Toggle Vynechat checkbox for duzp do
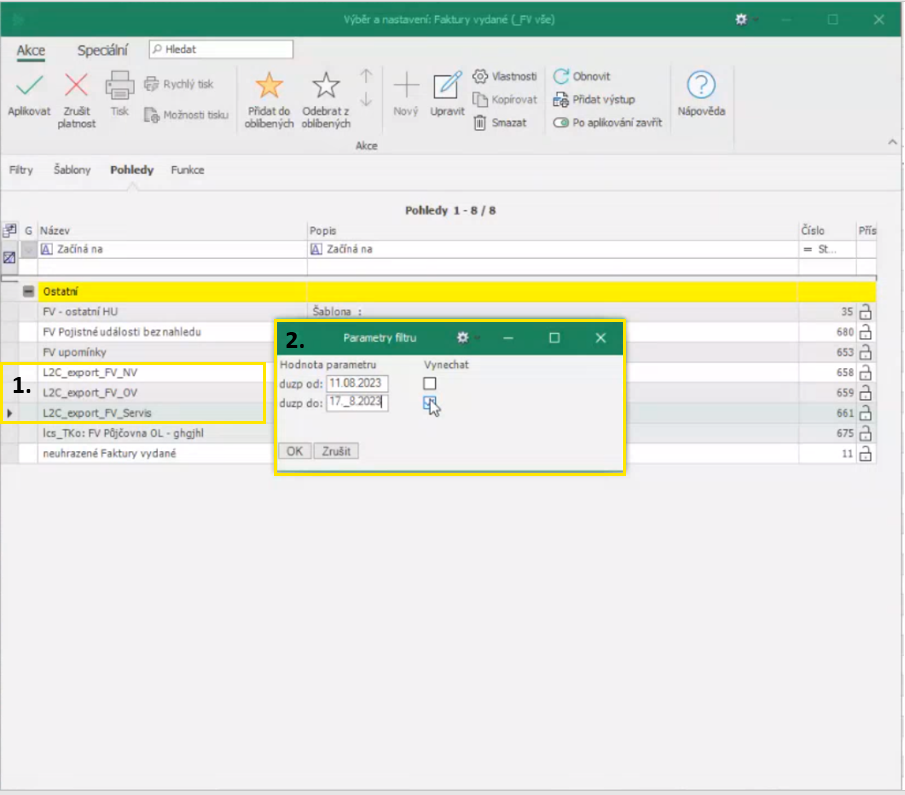The height and width of the screenshot is (795, 905). tap(430, 403)
